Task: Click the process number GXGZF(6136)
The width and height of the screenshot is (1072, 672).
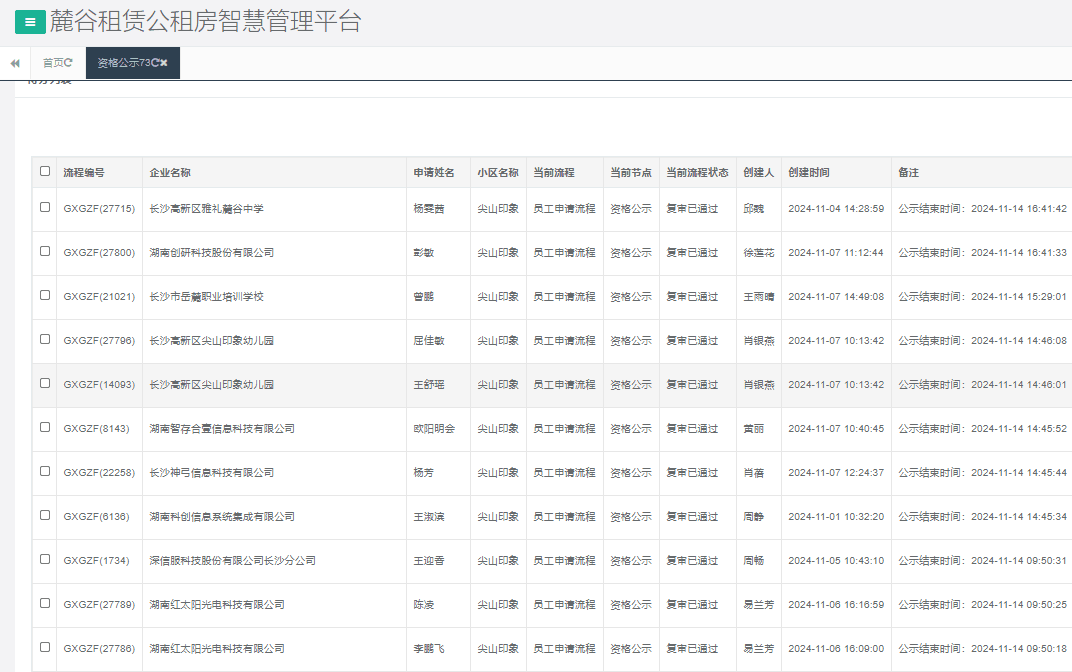Action: pos(96,517)
